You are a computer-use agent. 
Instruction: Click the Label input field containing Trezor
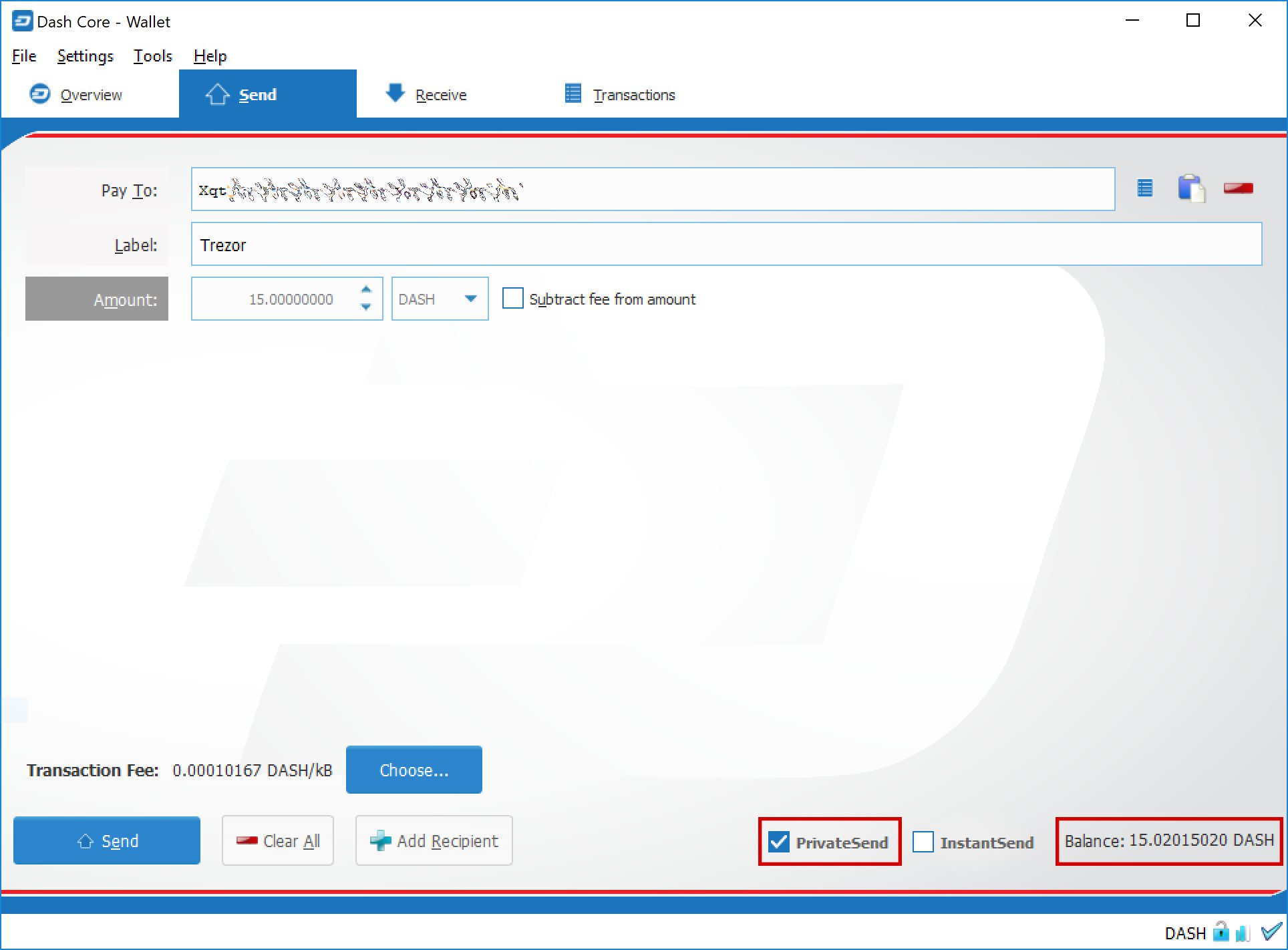click(x=726, y=245)
